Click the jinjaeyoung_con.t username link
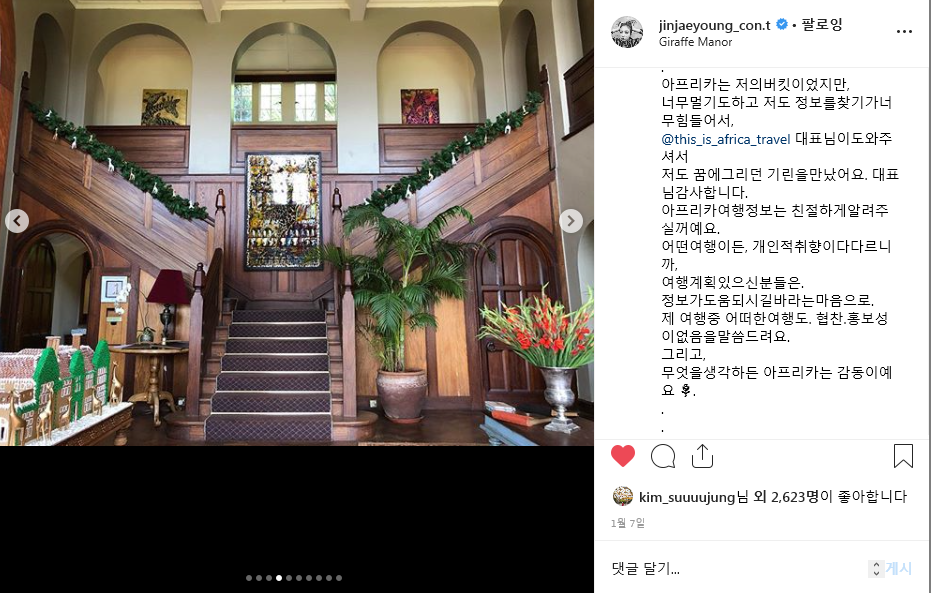 (x=714, y=25)
